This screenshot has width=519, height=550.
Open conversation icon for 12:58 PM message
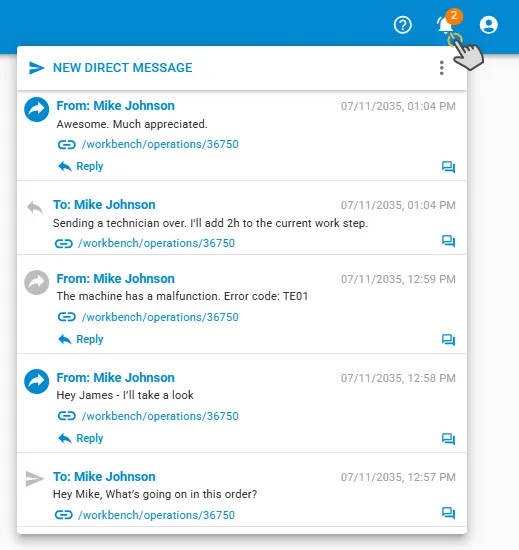(x=448, y=439)
